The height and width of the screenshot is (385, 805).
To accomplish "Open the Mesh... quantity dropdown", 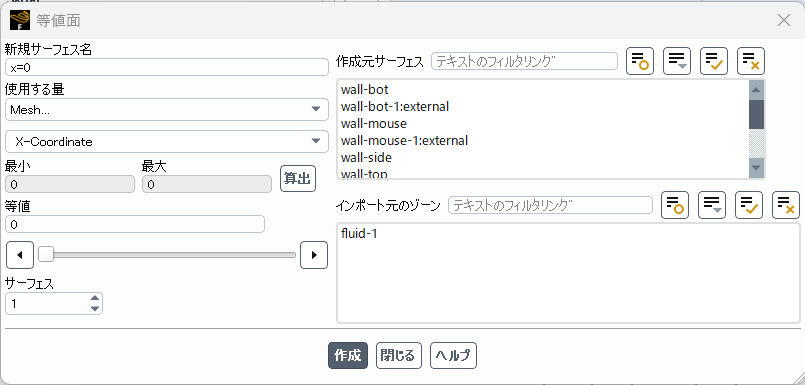I will [167, 109].
